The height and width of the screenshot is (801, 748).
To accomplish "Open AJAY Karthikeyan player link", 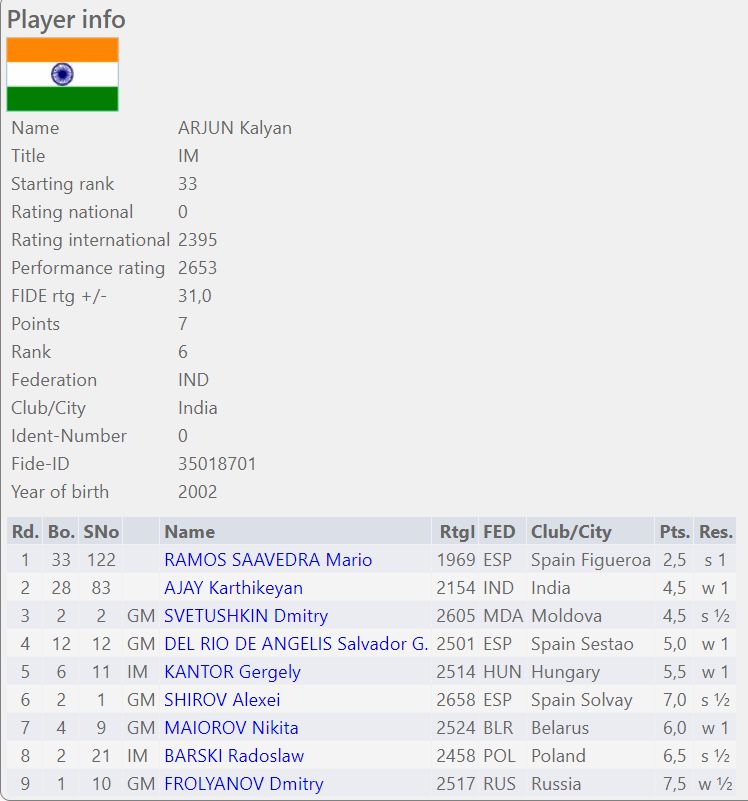I will point(233,588).
